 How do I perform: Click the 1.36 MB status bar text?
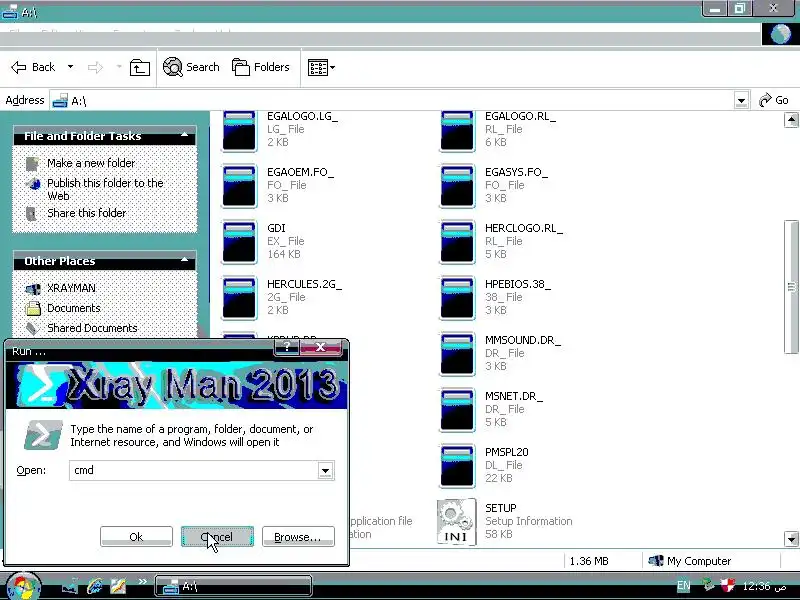tap(589, 561)
